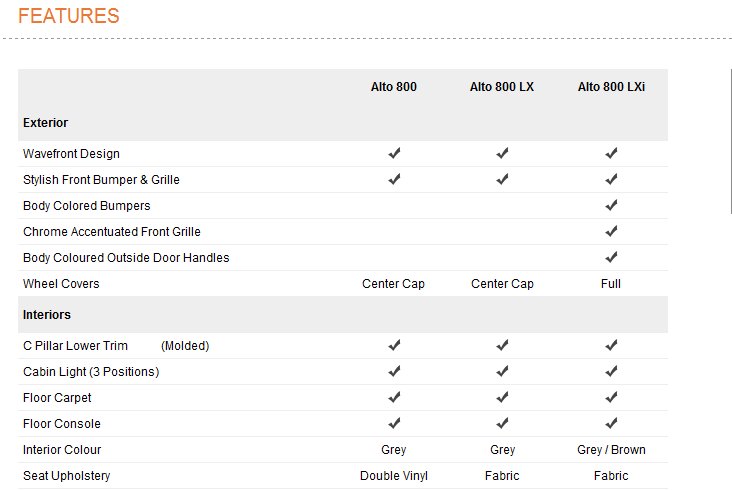This screenshot has height=491, width=732.
Task: Click Body Colored Bumpers checkmark for LXi
Action: 611,205
